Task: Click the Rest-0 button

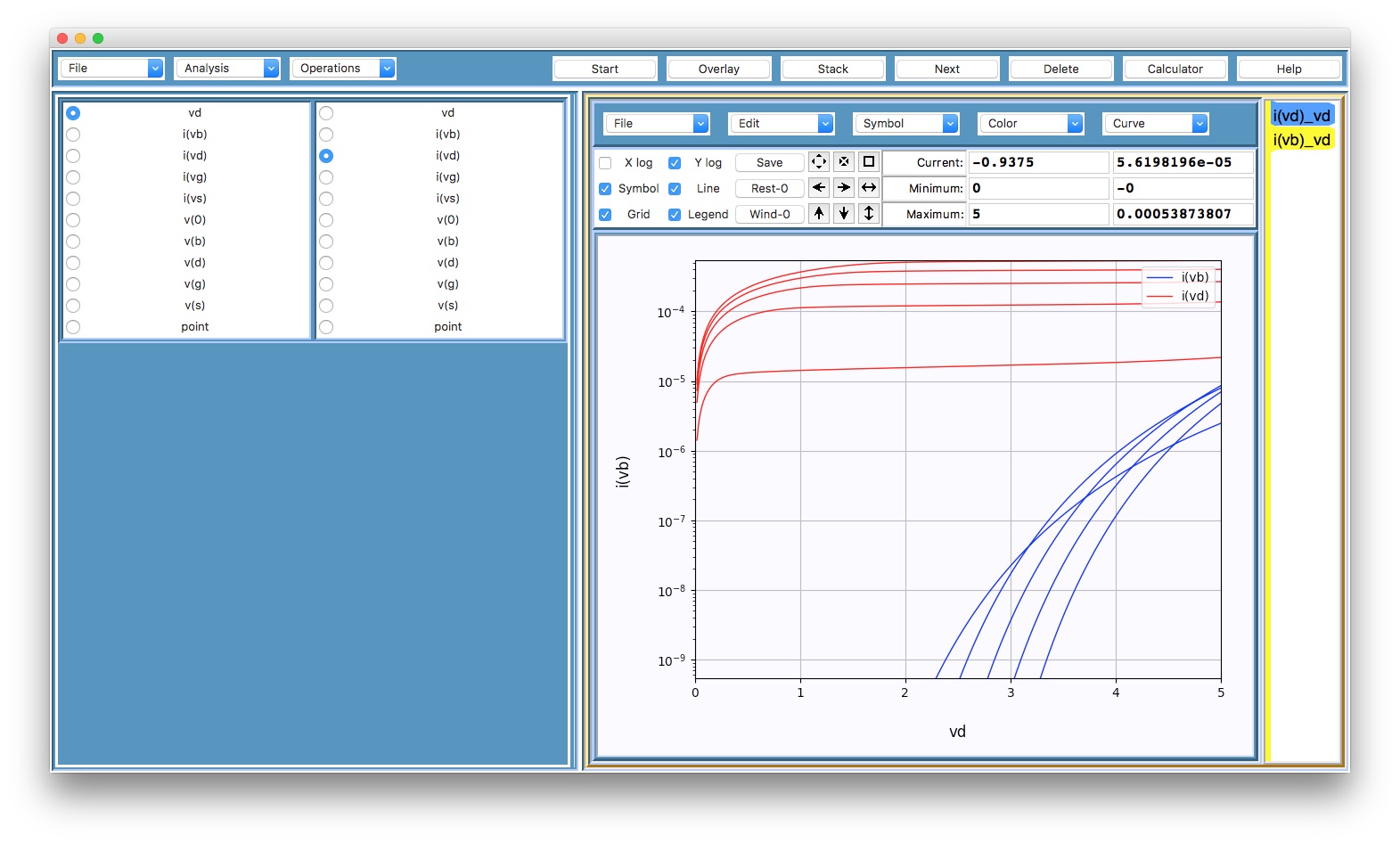Action: point(770,188)
